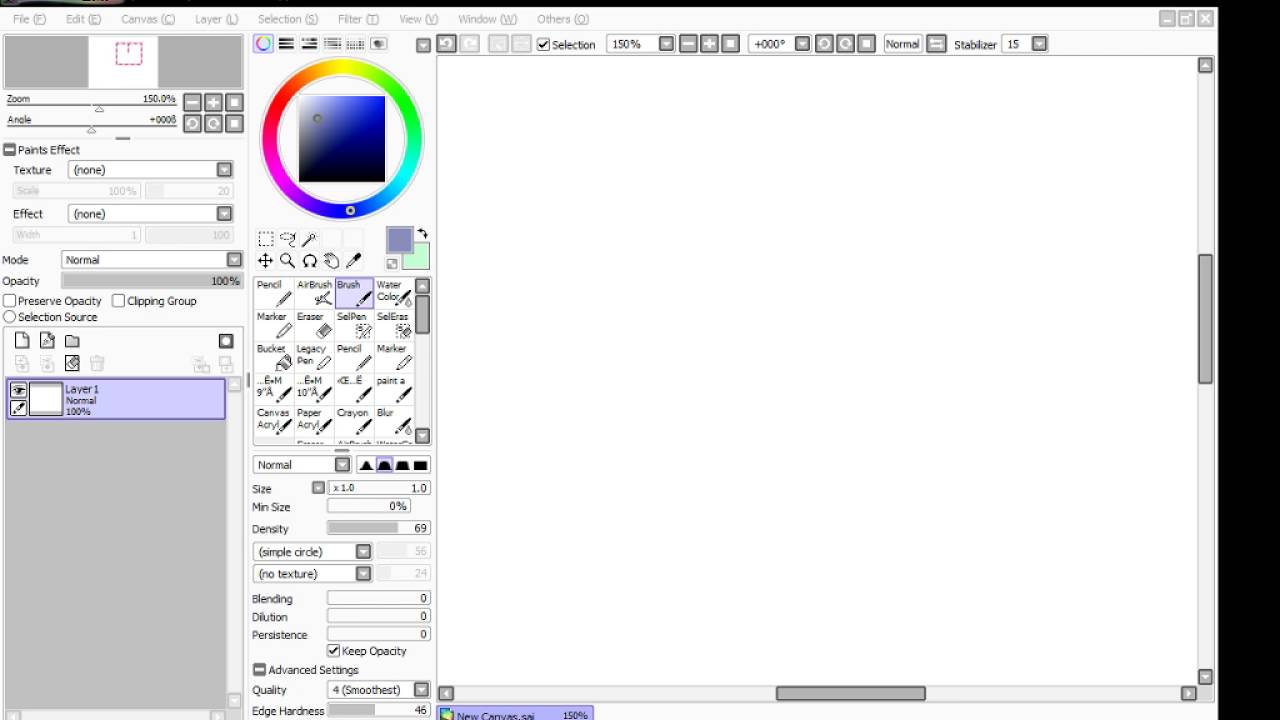1280x720 pixels.
Task: Select the AirBrush tool
Action: pos(314,293)
